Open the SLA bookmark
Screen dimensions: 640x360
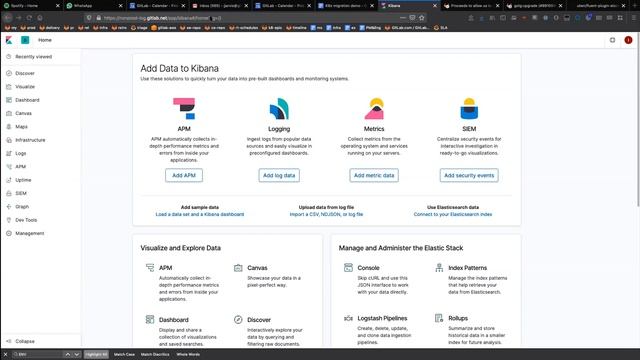click(x=440, y=28)
